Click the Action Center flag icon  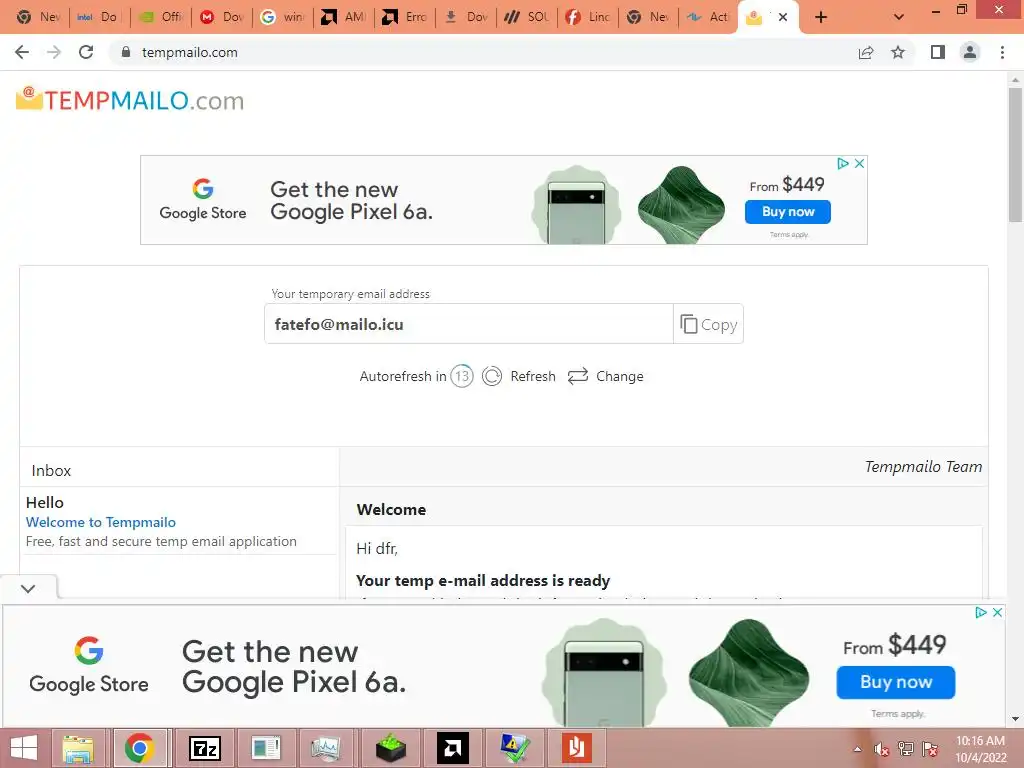tap(930, 750)
